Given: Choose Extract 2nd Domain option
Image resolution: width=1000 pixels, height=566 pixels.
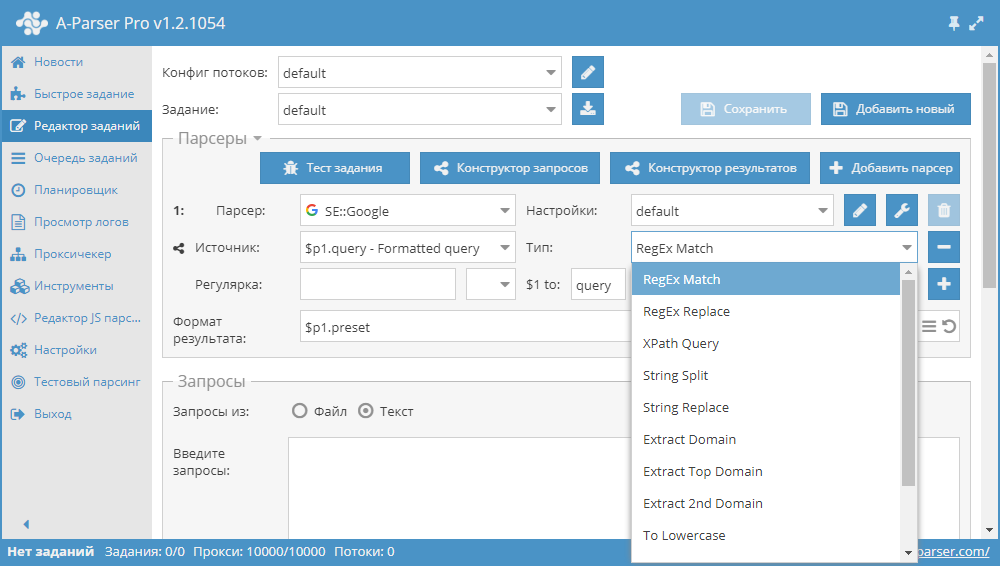Looking at the screenshot, I should [765, 503].
